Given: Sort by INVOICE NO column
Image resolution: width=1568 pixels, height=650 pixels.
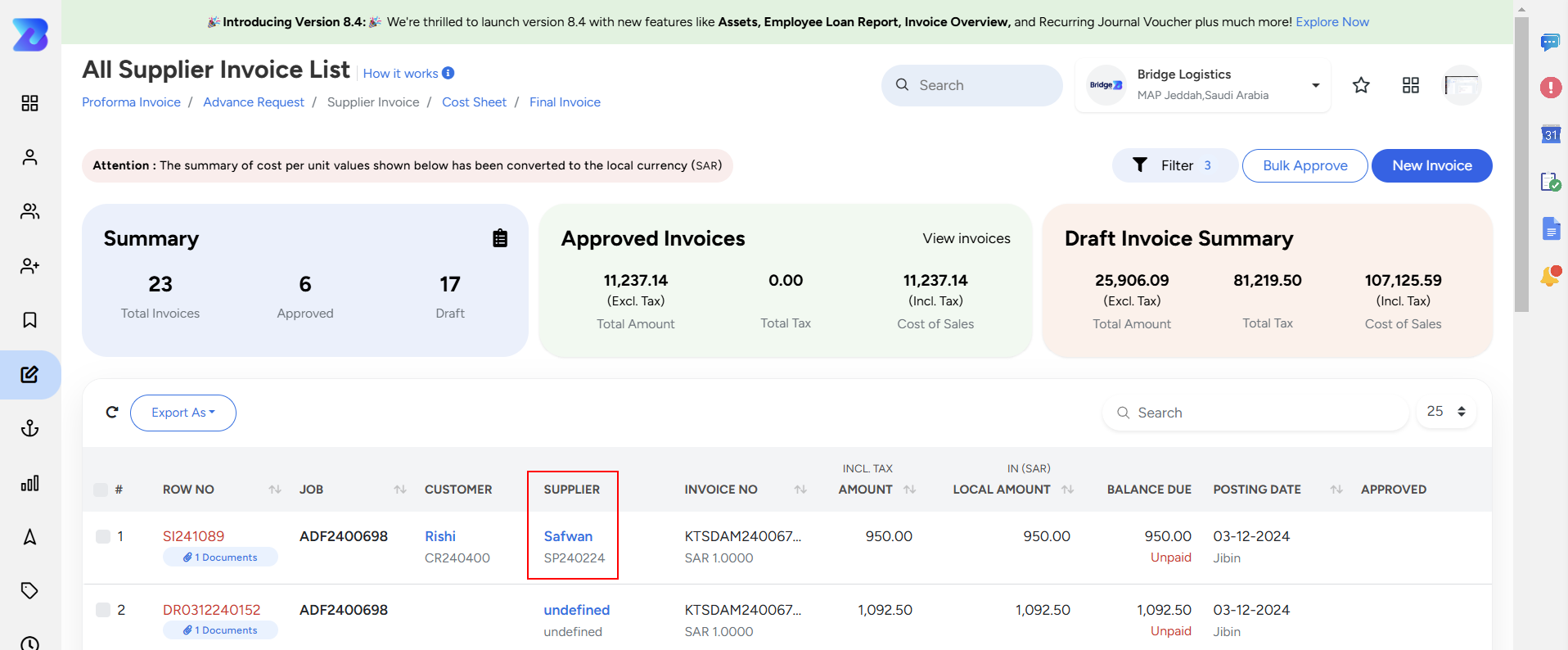Looking at the screenshot, I should click(x=800, y=490).
